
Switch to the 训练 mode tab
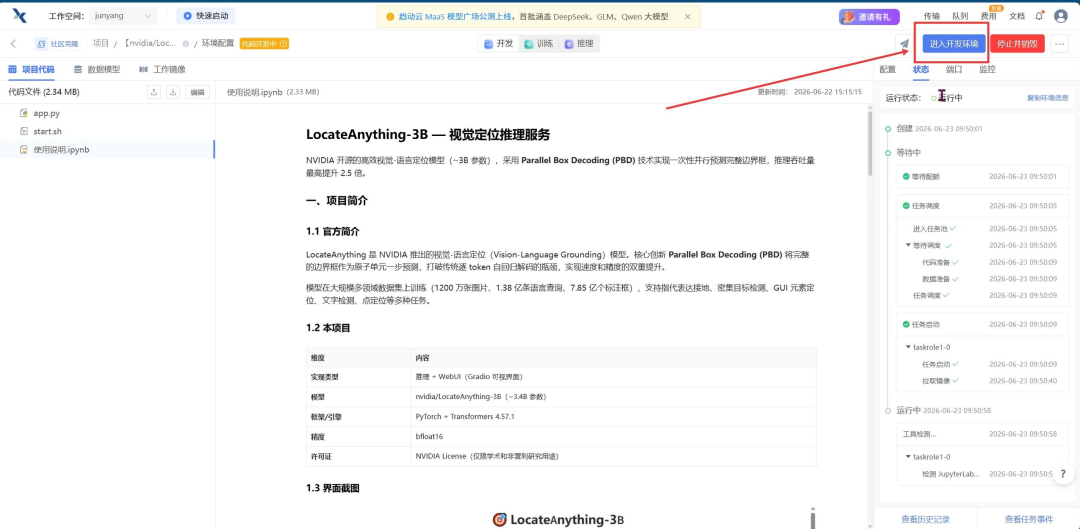[539, 43]
